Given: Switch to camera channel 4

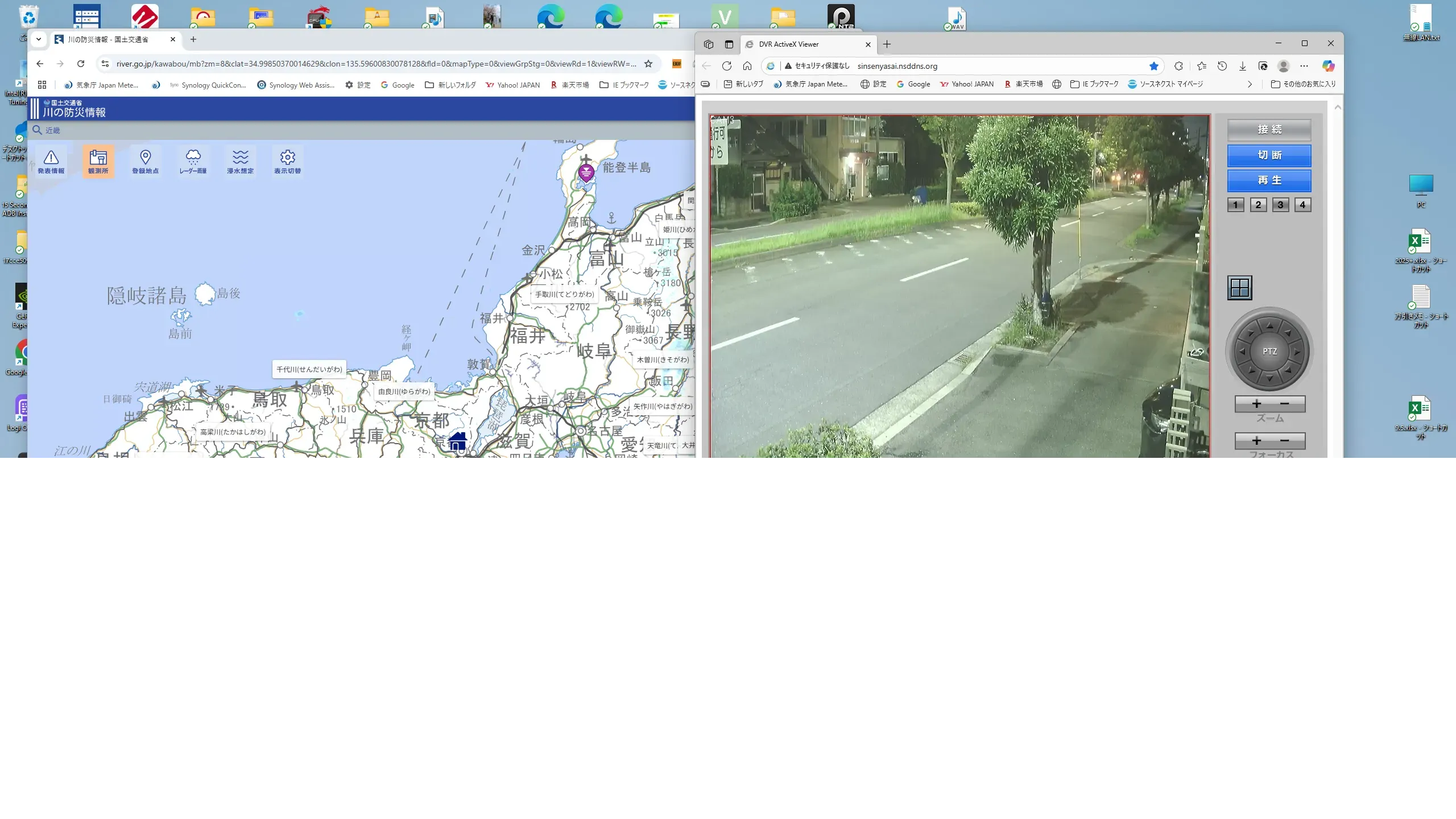Looking at the screenshot, I should point(1302,205).
